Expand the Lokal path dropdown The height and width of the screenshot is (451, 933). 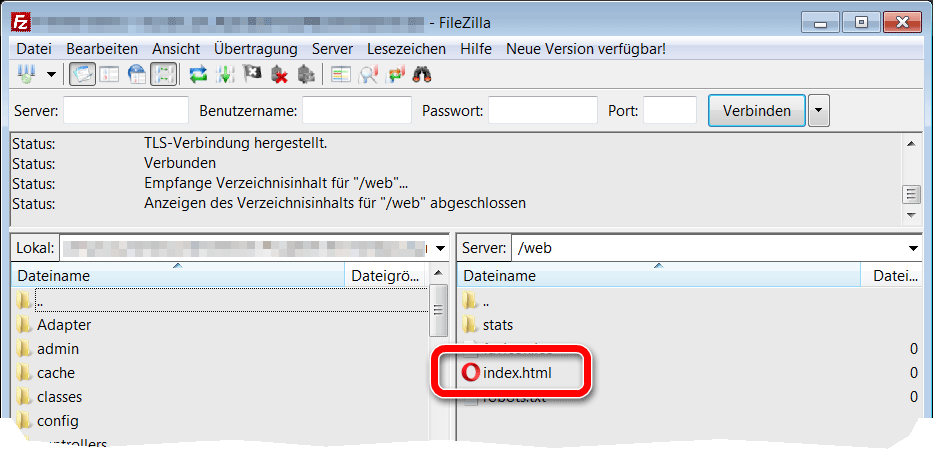click(440, 248)
